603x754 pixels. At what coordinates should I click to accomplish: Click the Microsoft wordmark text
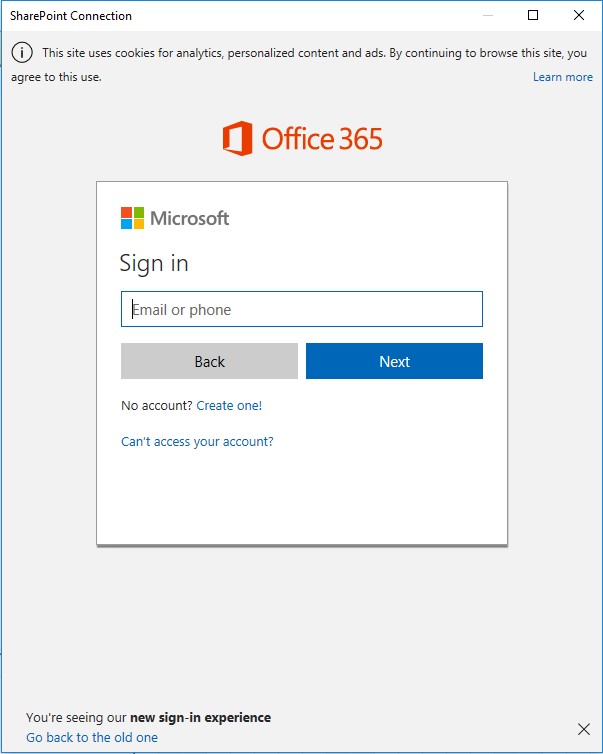pos(189,218)
